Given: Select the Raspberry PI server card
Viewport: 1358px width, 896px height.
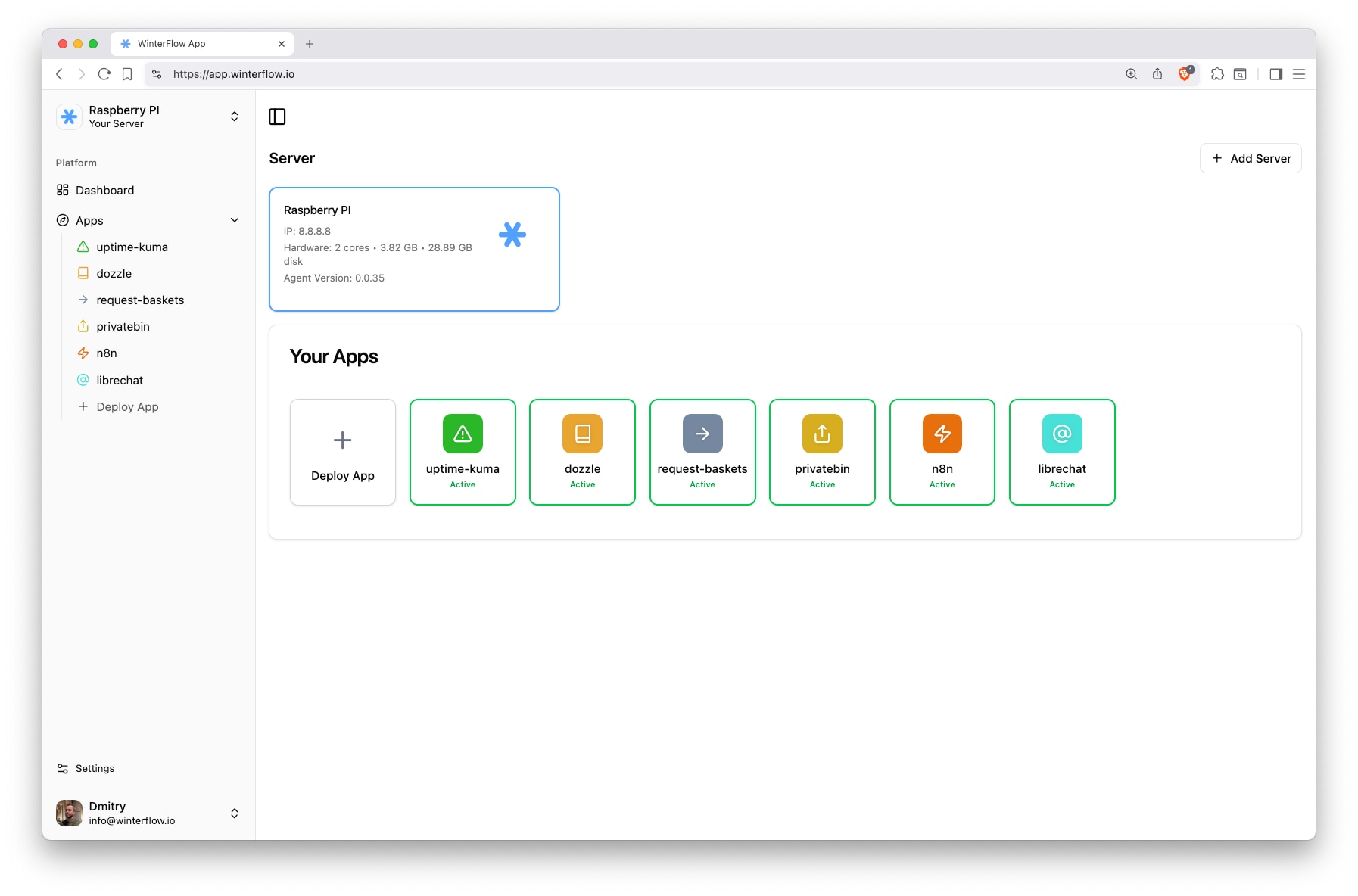Looking at the screenshot, I should tap(414, 249).
